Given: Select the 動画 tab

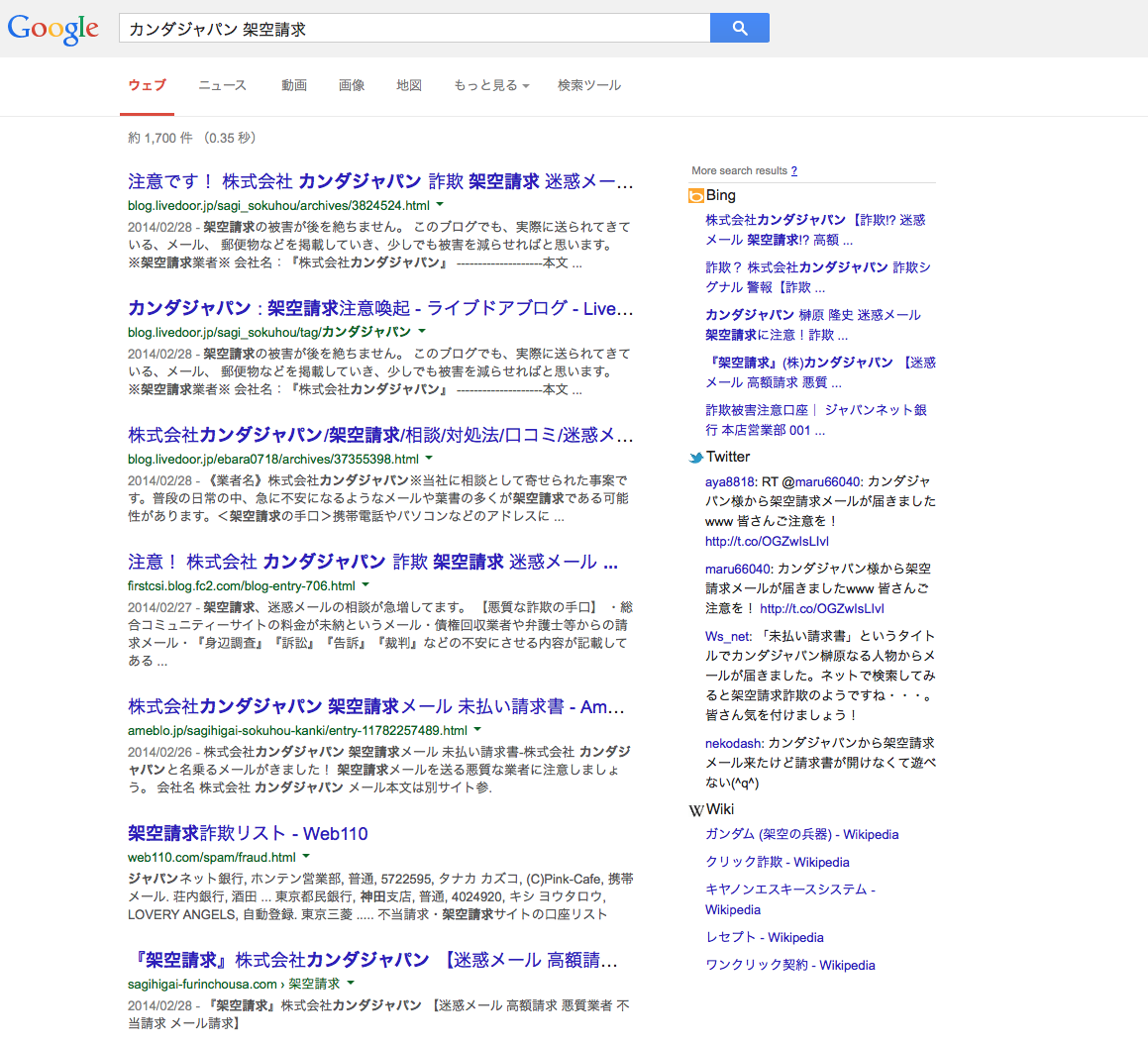Looking at the screenshot, I should tap(294, 85).
